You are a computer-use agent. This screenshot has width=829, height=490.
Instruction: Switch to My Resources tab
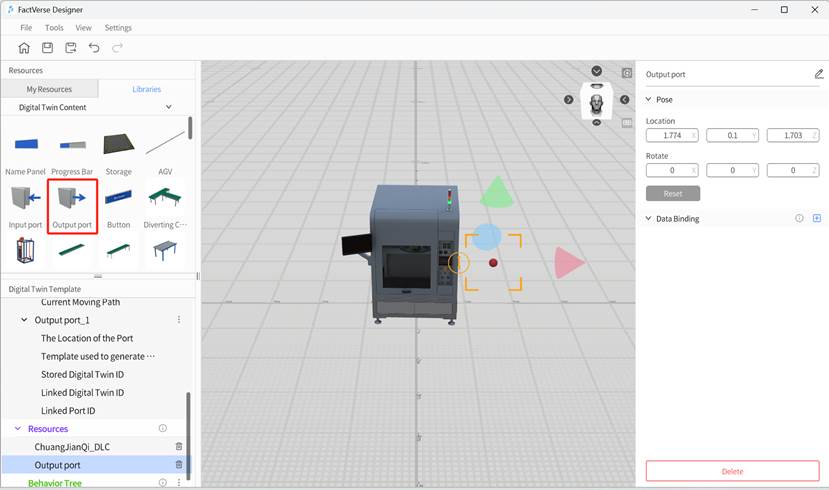[x=49, y=89]
